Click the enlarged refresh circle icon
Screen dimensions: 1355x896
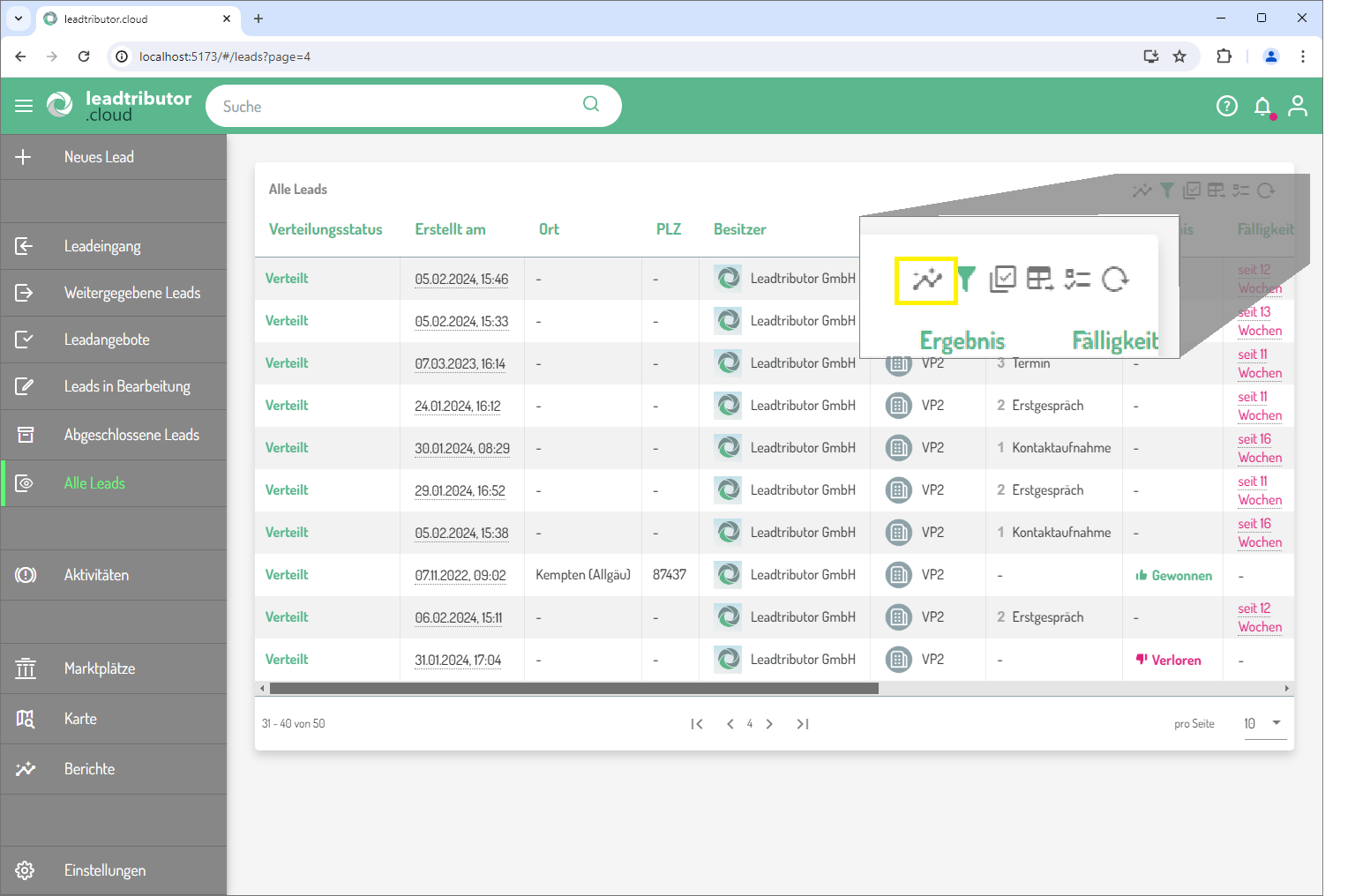pyautogui.click(x=1115, y=280)
